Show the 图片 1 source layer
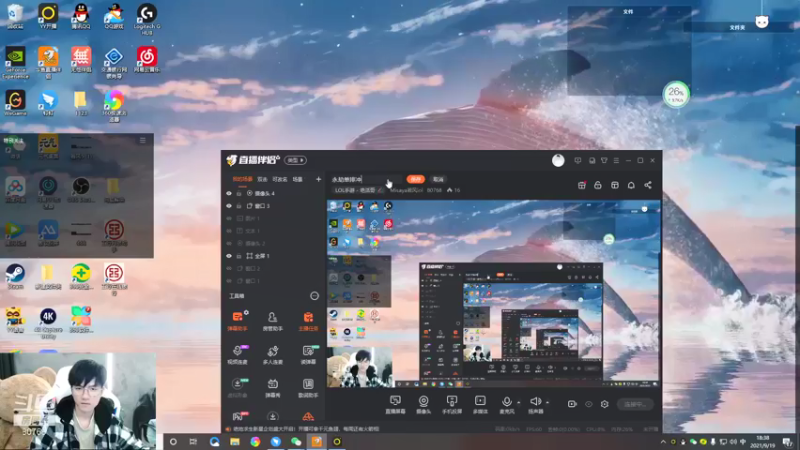The height and width of the screenshot is (450, 800). click(x=229, y=218)
